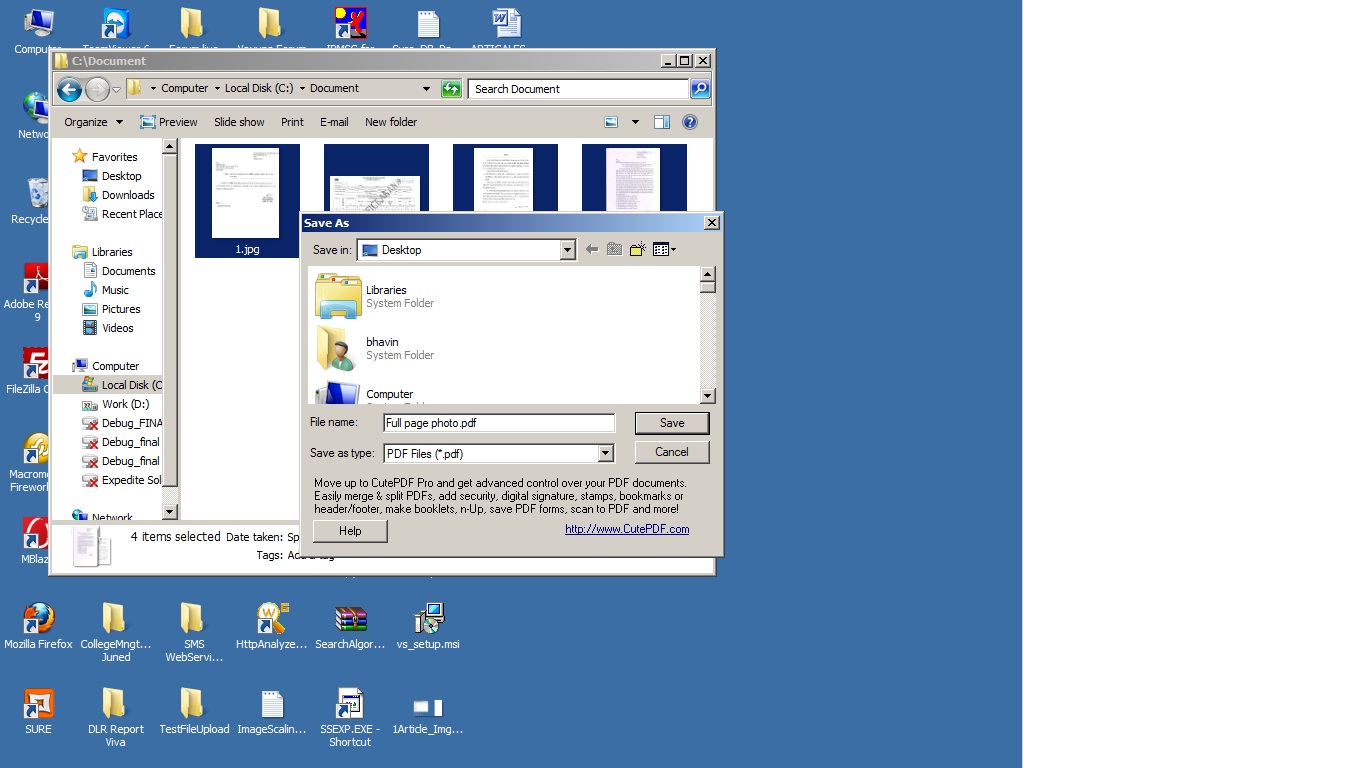1356x768 pixels.
Task: Click the Search Document box
Action: [579, 89]
